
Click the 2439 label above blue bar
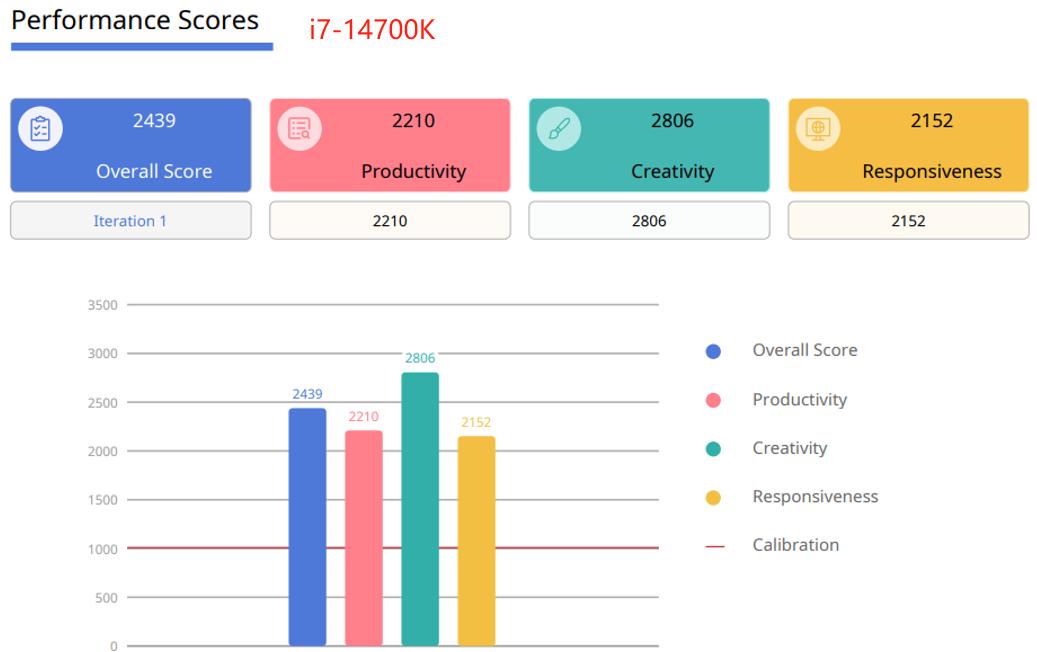coord(308,394)
